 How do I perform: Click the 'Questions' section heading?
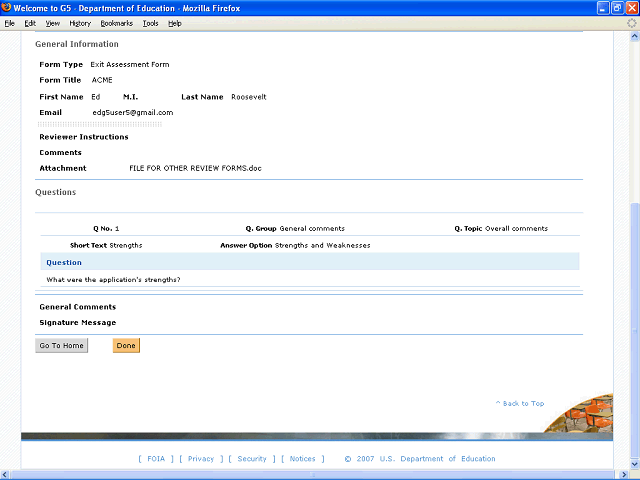click(56, 192)
